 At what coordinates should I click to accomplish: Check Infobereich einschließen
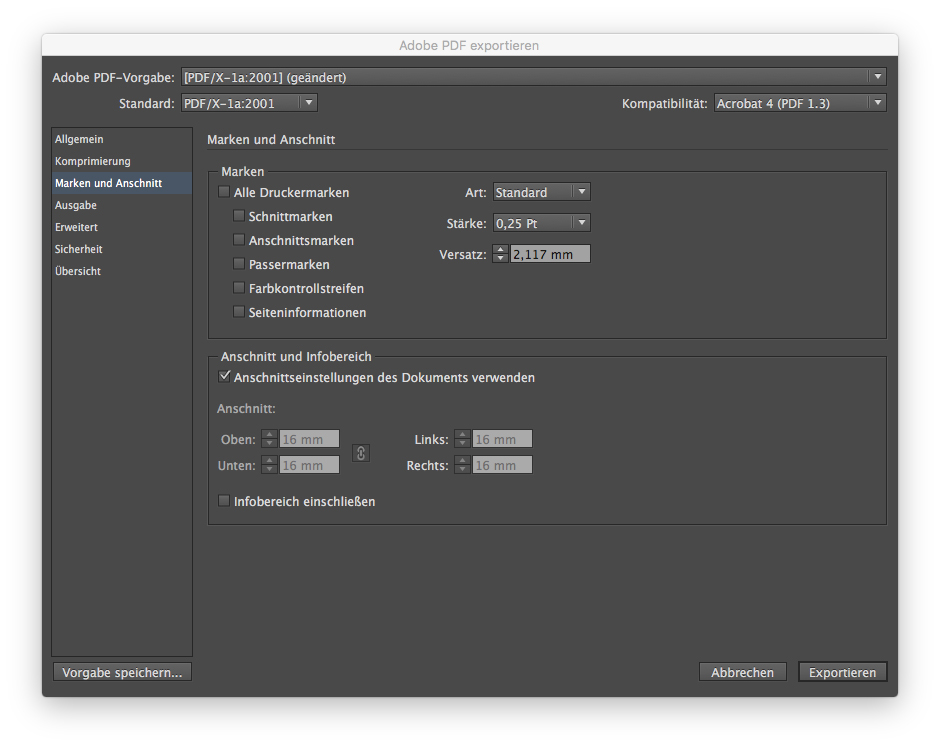coord(224,501)
